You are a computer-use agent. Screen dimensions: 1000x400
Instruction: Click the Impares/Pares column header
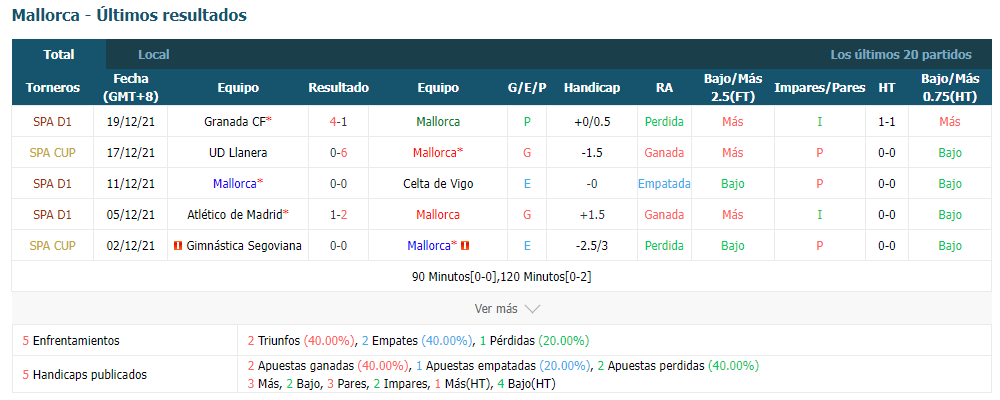[820, 88]
